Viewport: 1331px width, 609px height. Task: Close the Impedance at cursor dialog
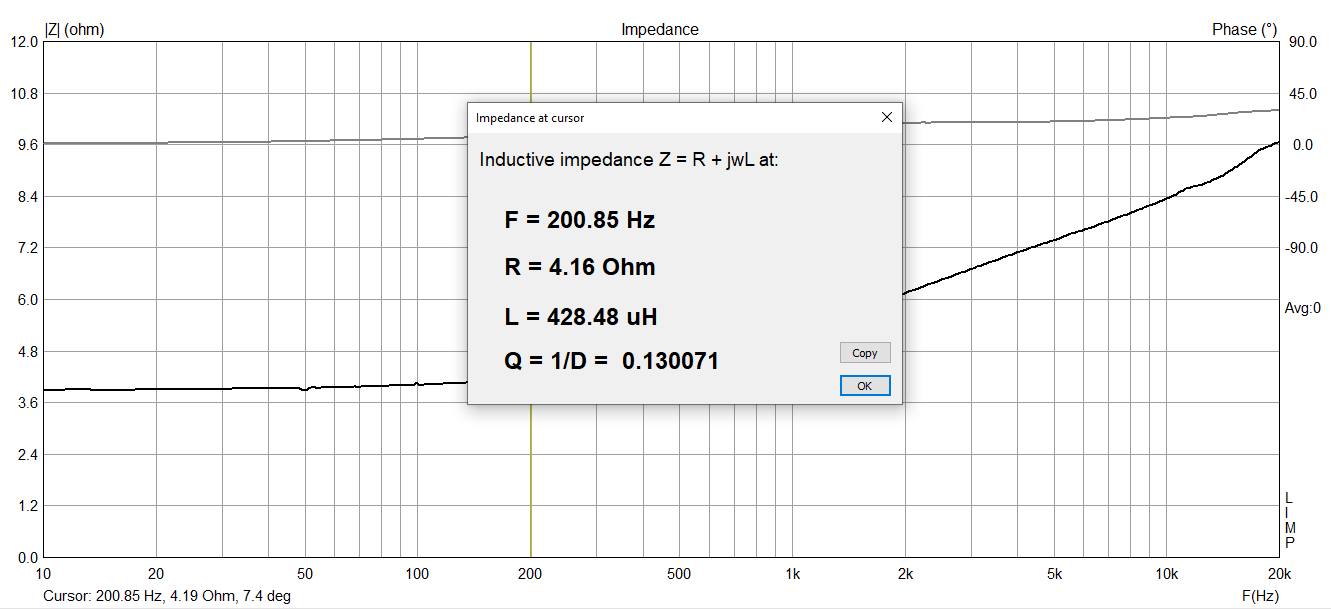click(x=886, y=117)
